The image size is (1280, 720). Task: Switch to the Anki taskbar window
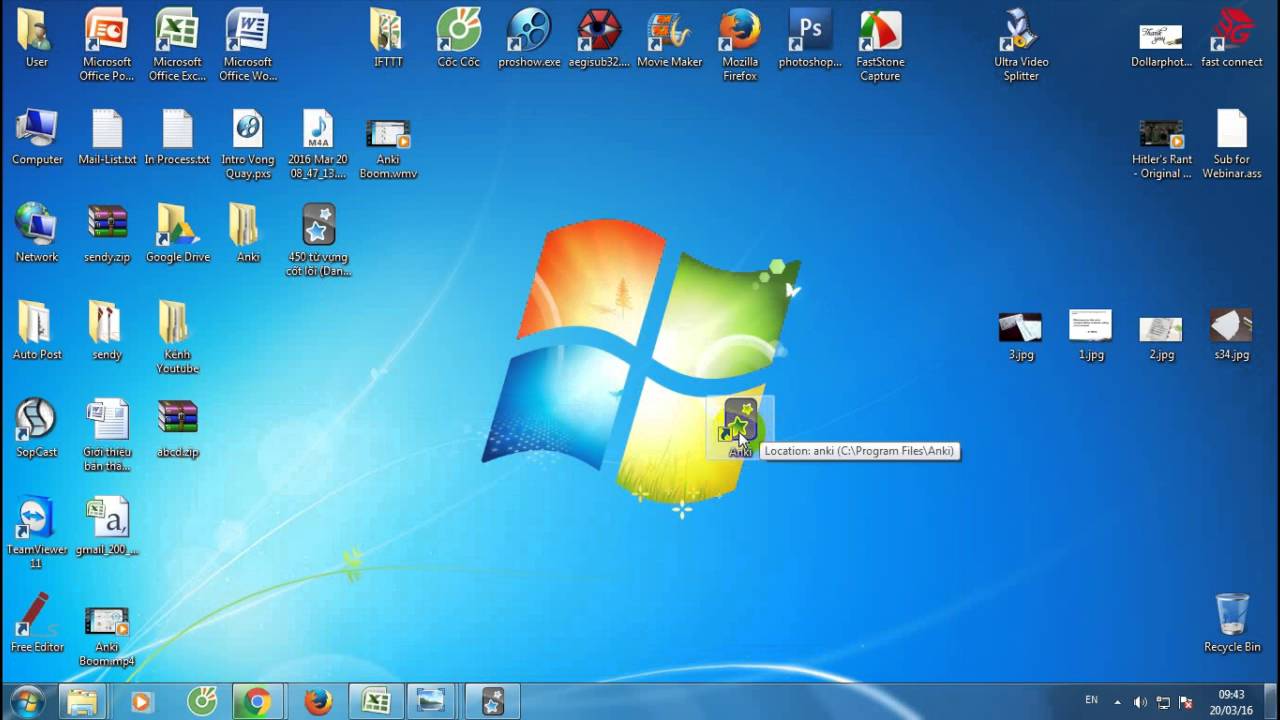[493, 702]
